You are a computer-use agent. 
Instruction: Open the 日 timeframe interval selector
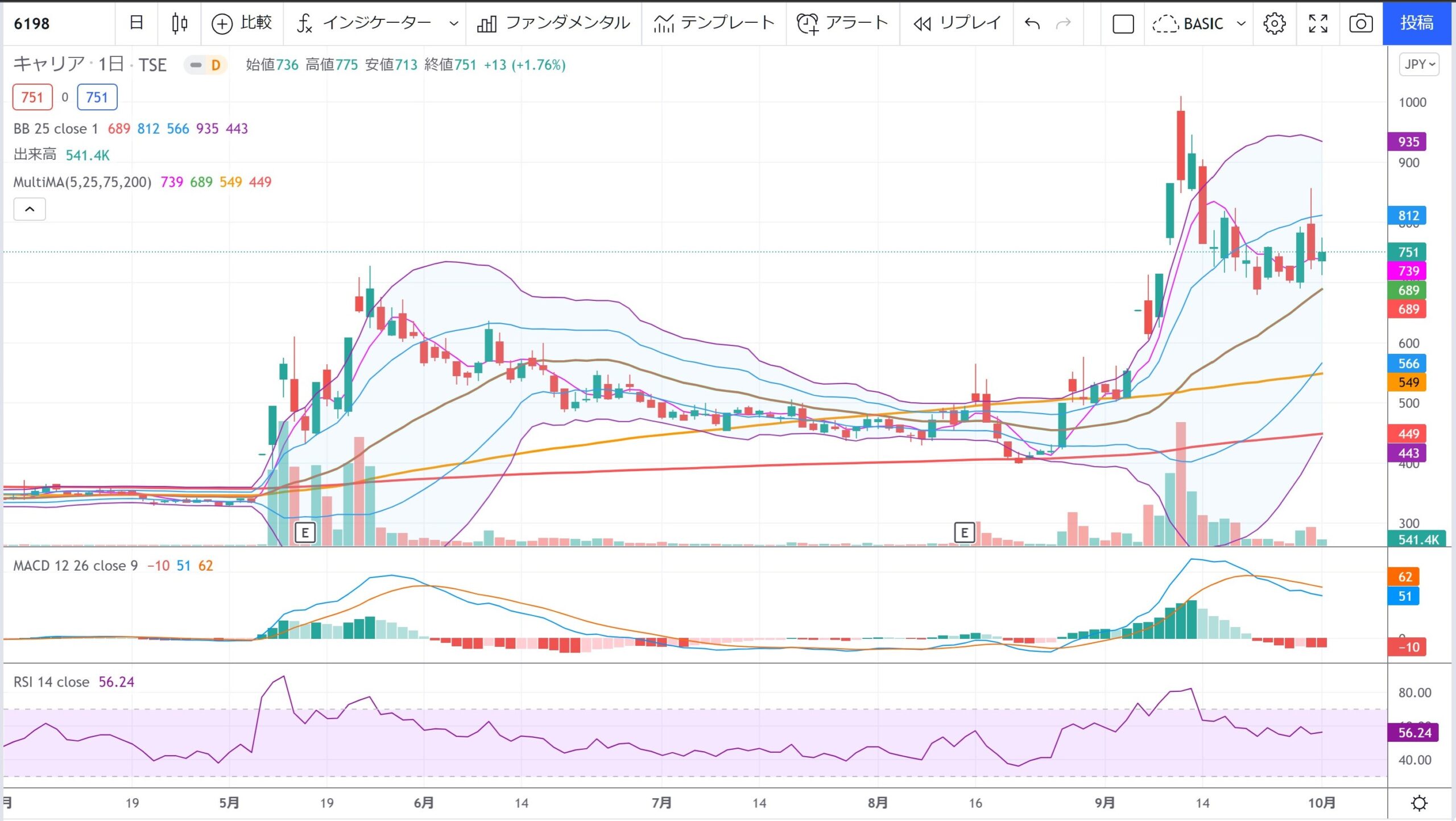(136, 23)
